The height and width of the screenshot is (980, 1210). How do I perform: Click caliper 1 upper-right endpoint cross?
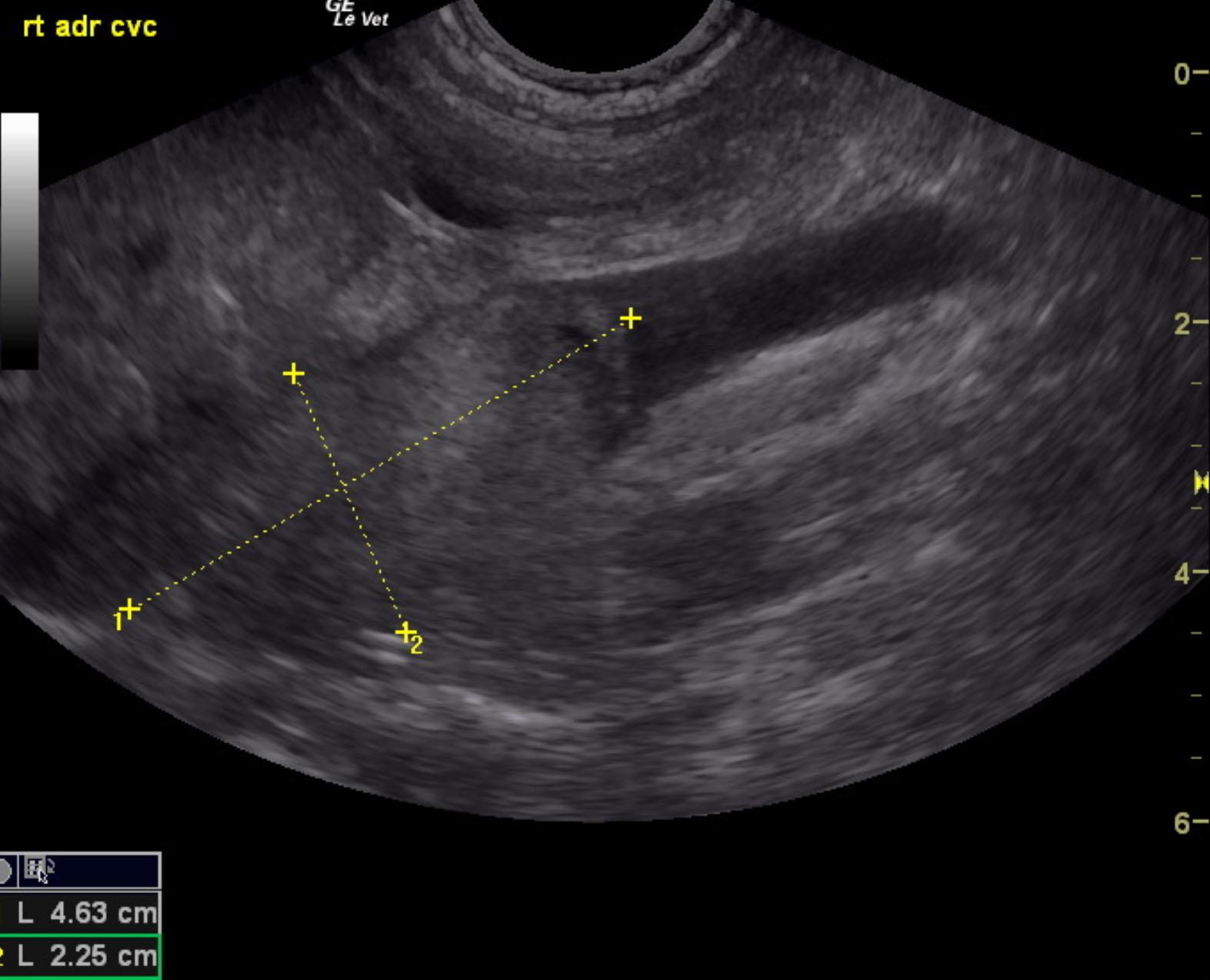630,318
